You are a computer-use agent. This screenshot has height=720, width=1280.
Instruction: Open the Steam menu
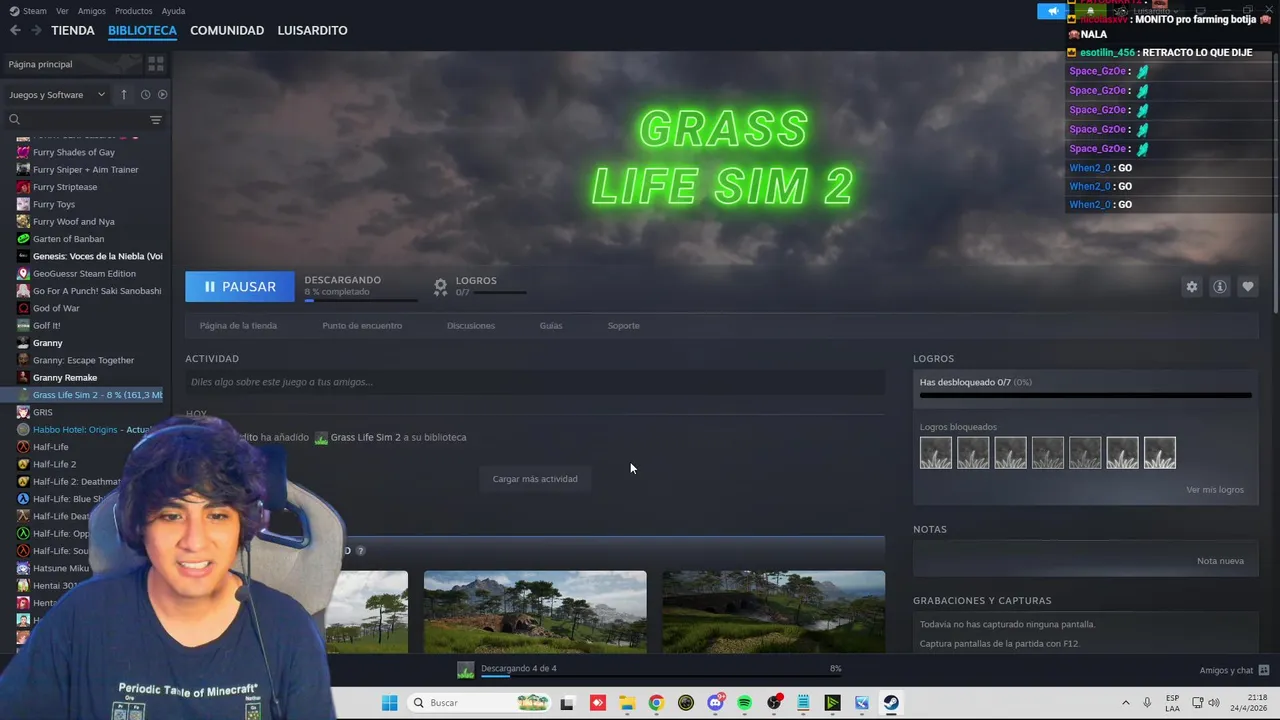click(x=35, y=11)
